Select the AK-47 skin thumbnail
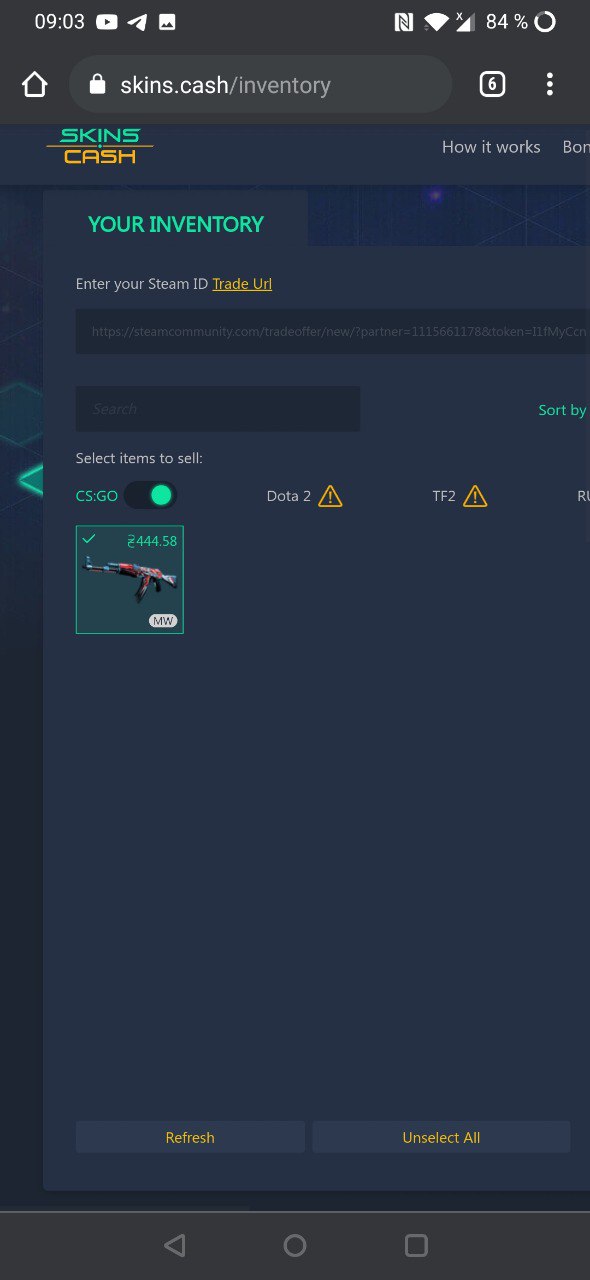Viewport: 590px width, 1280px height. (x=130, y=580)
